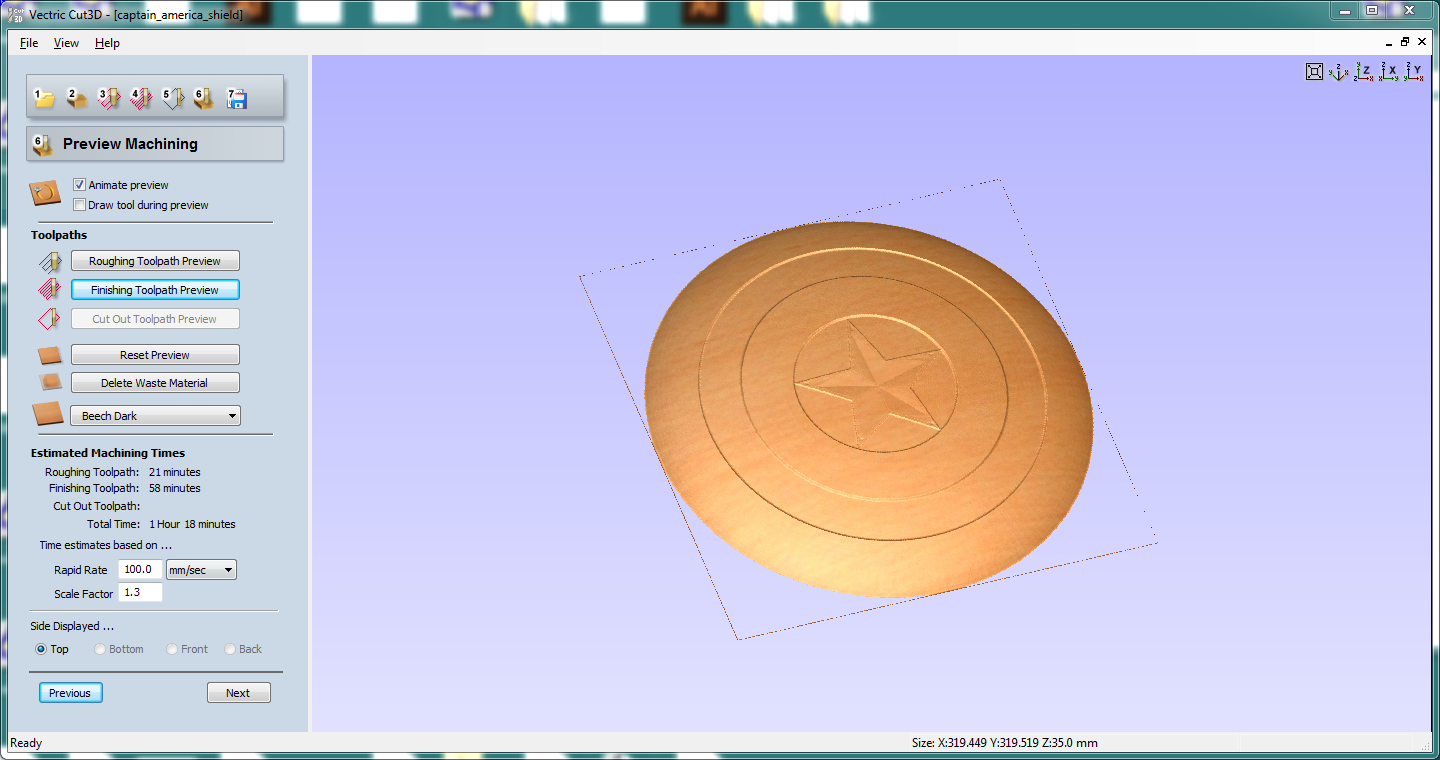Click the Rapid Rate input field
Image resolution: width=1440 pixels, height=760 pixels.
click(x=140, y=570)
